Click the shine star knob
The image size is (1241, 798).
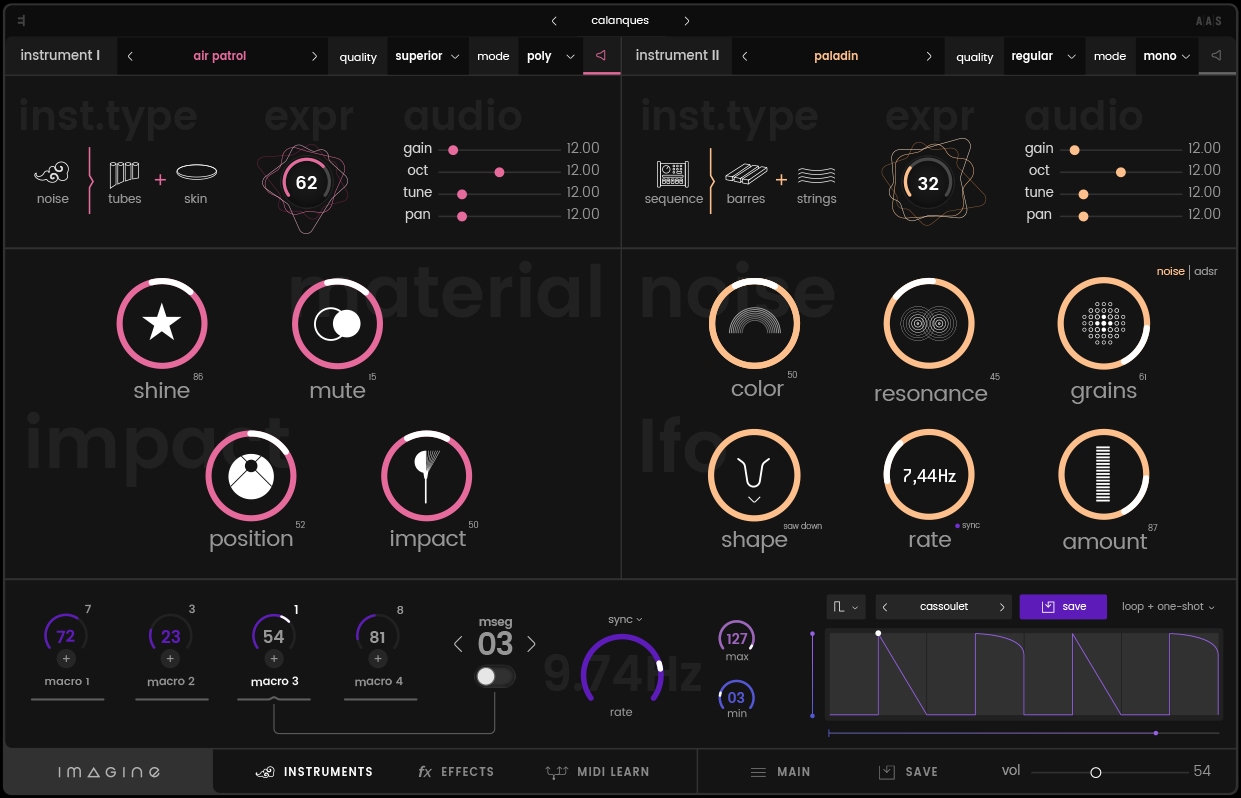coord(162,324)
